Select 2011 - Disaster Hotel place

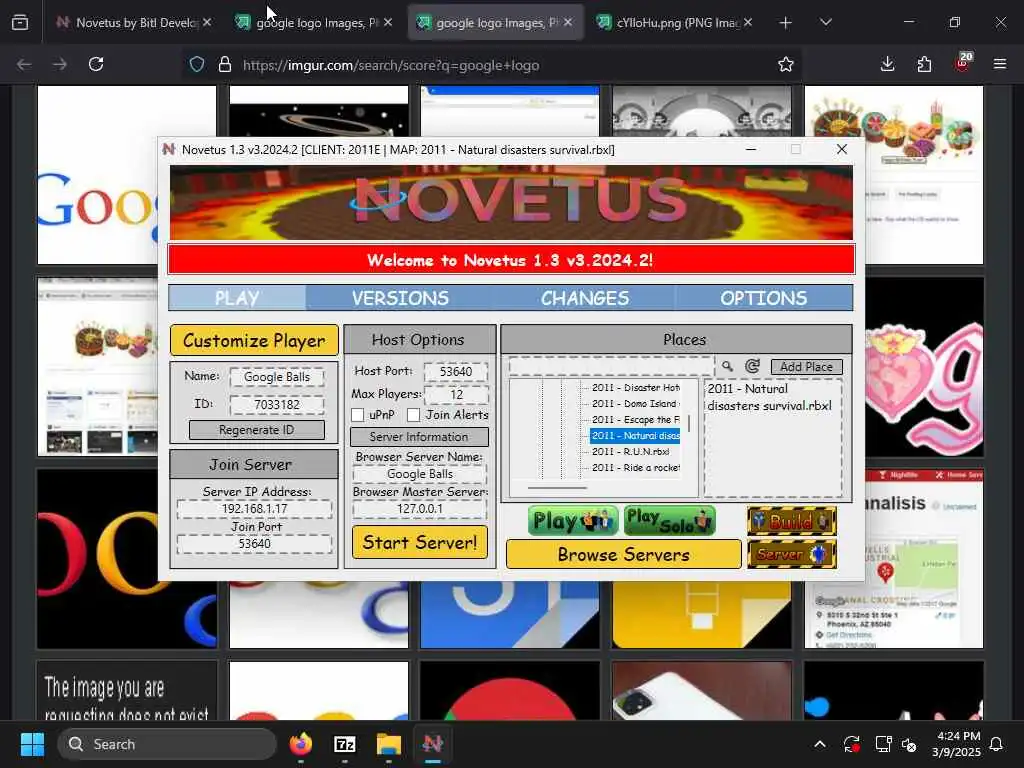click(x=635, y=388)
